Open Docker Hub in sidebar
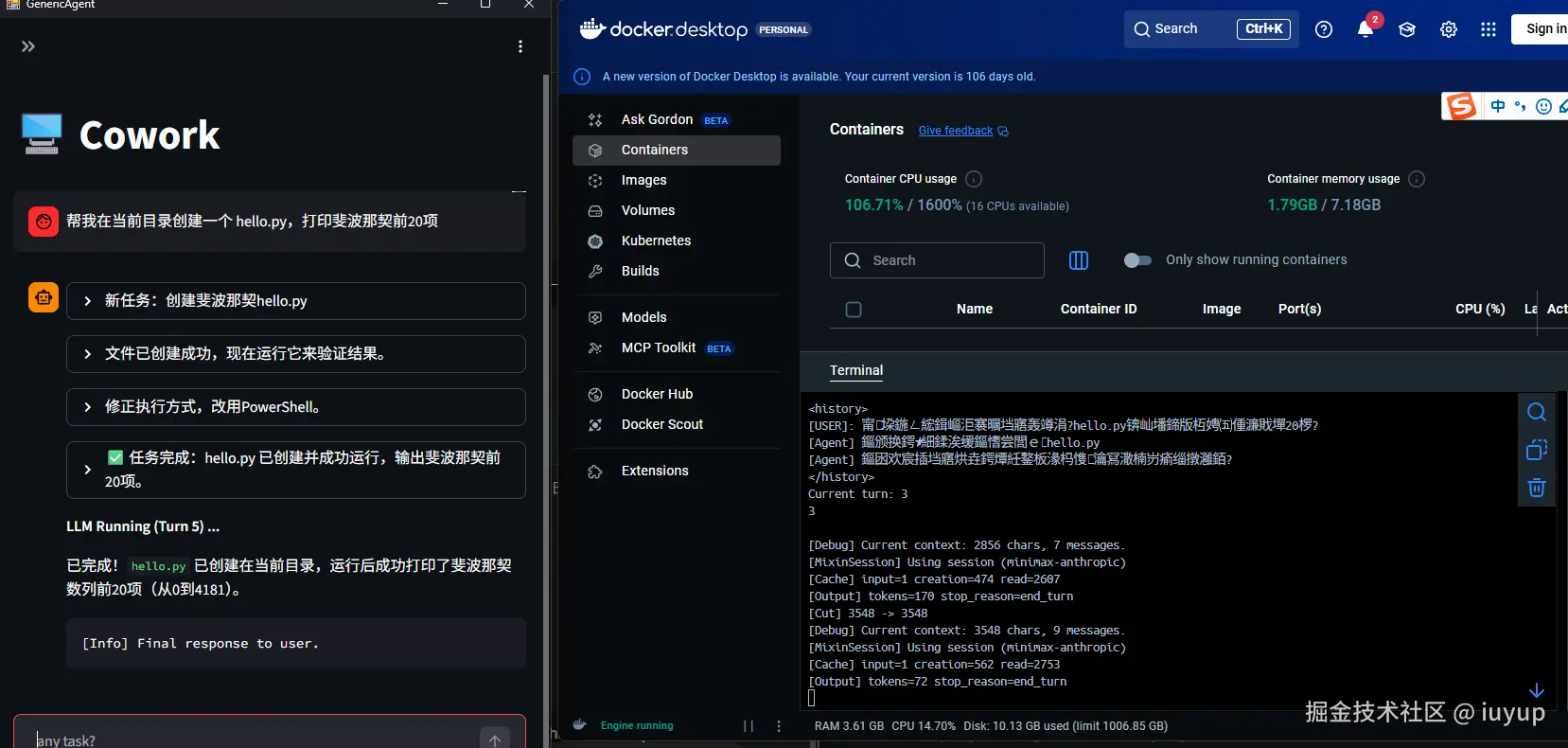The image size is (1568, 748). [x=677, y=394]
